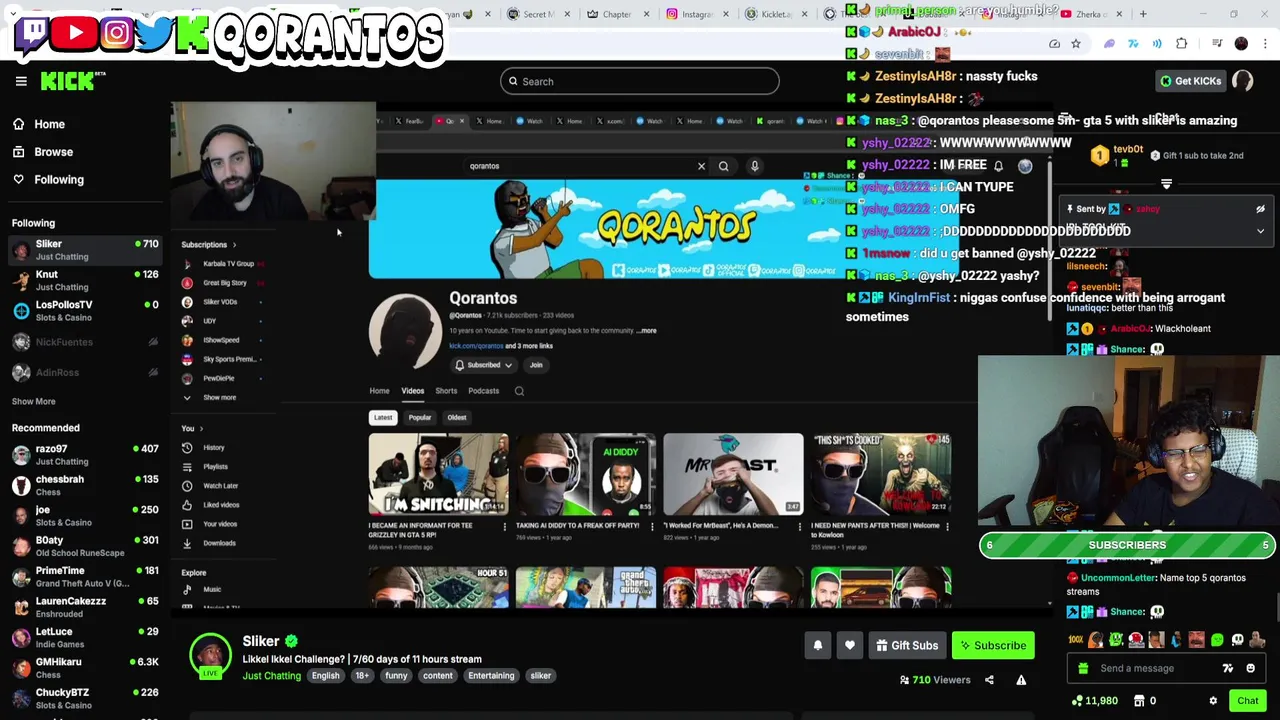Click in the Kick search field
This screenshot has height=720, width=1280.
pyautogui.click(x=640, y=81)
